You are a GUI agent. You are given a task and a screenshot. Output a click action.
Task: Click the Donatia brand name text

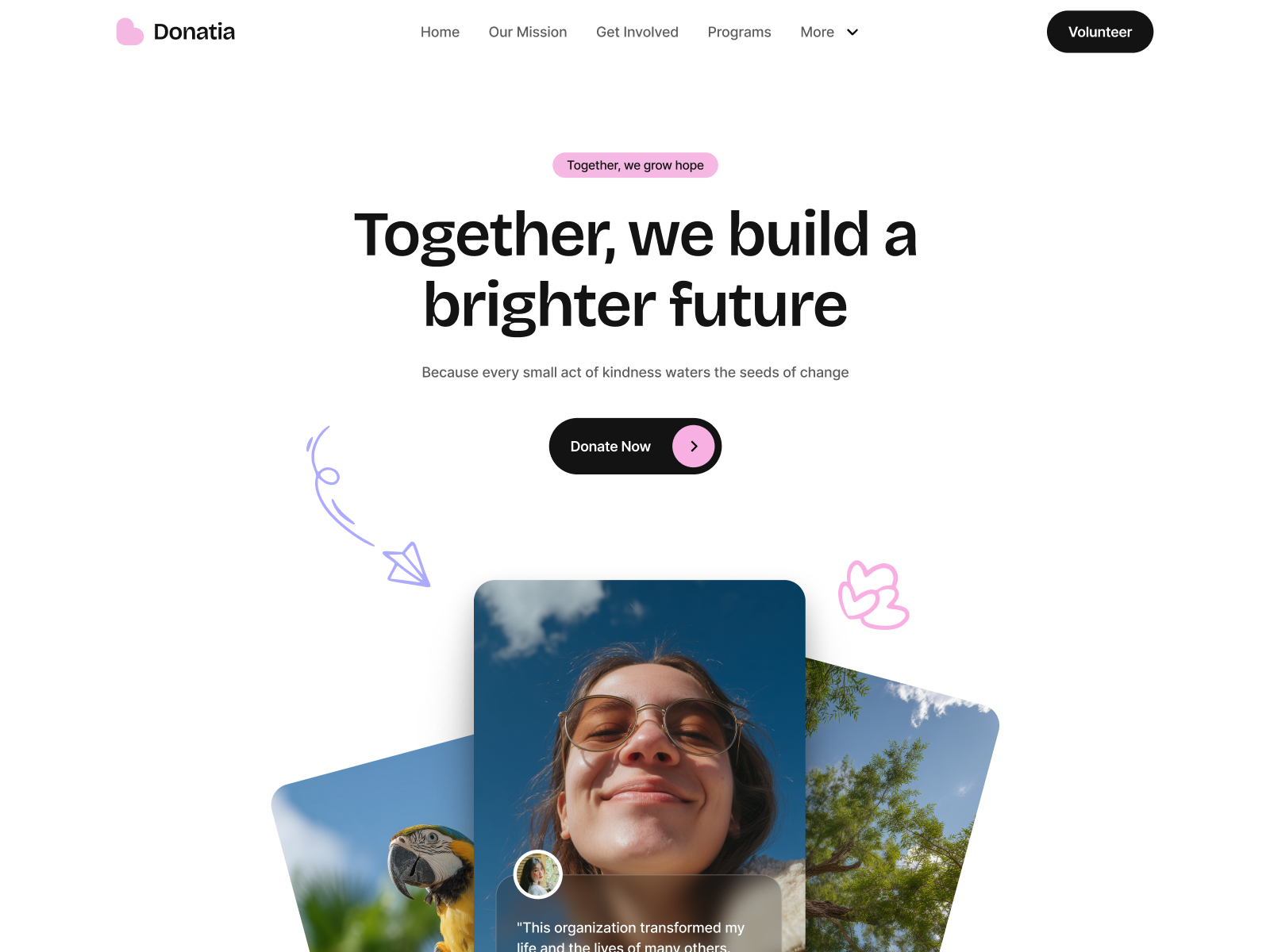[194, 32]
